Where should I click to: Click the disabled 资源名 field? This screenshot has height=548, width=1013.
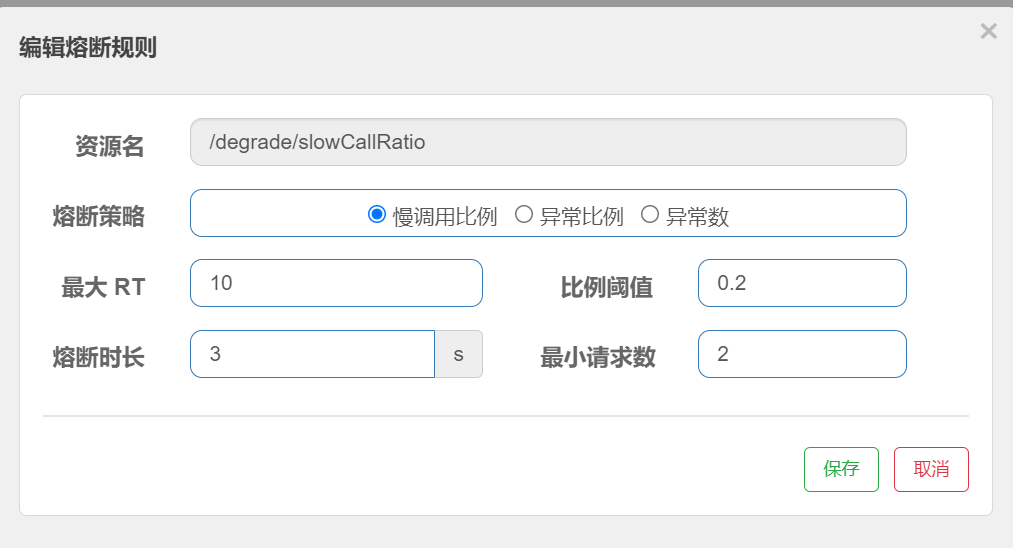point(548,142)
